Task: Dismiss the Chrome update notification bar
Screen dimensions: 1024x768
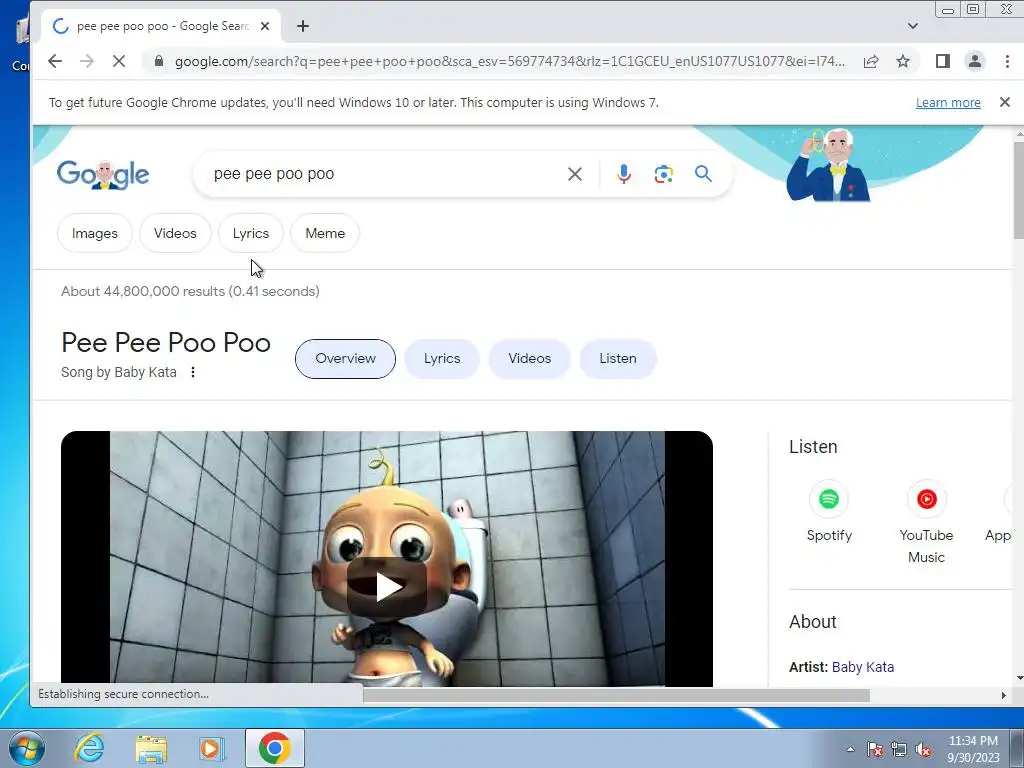Action: coord(1004,102)
